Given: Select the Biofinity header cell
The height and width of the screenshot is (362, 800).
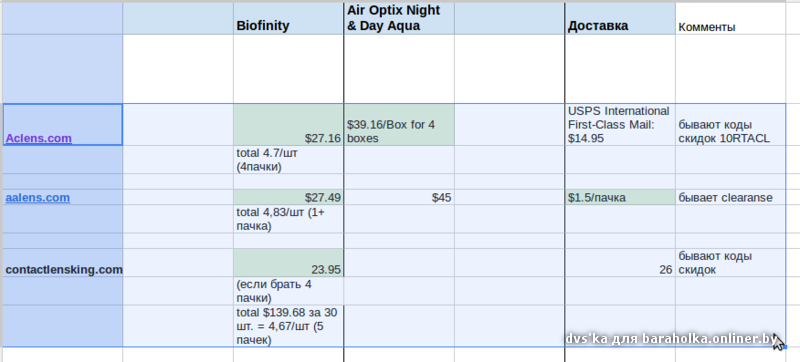Looking at the screenshot, I should pos(288,19).
